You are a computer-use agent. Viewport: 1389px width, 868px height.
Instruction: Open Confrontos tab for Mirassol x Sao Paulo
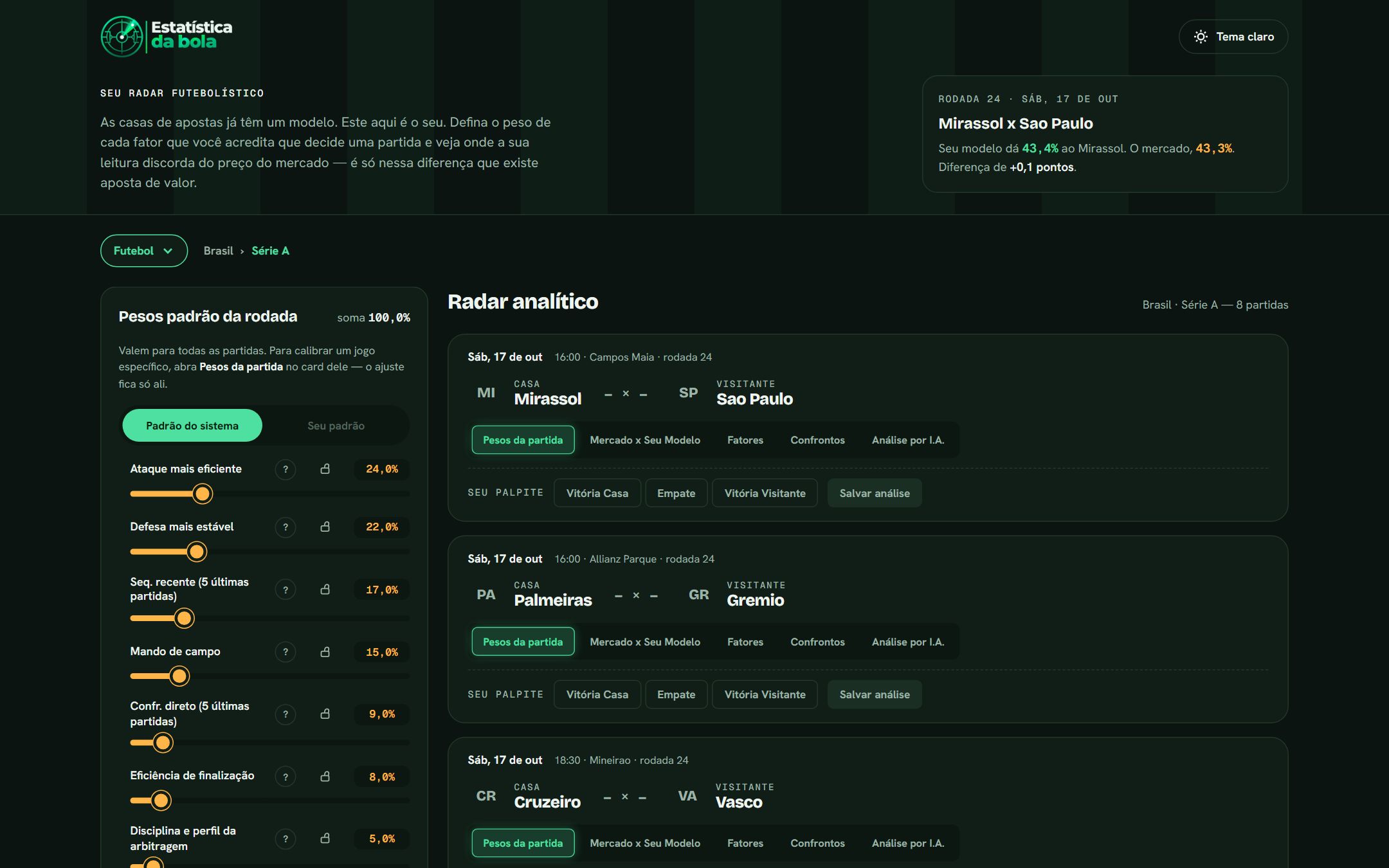point(817,440)
